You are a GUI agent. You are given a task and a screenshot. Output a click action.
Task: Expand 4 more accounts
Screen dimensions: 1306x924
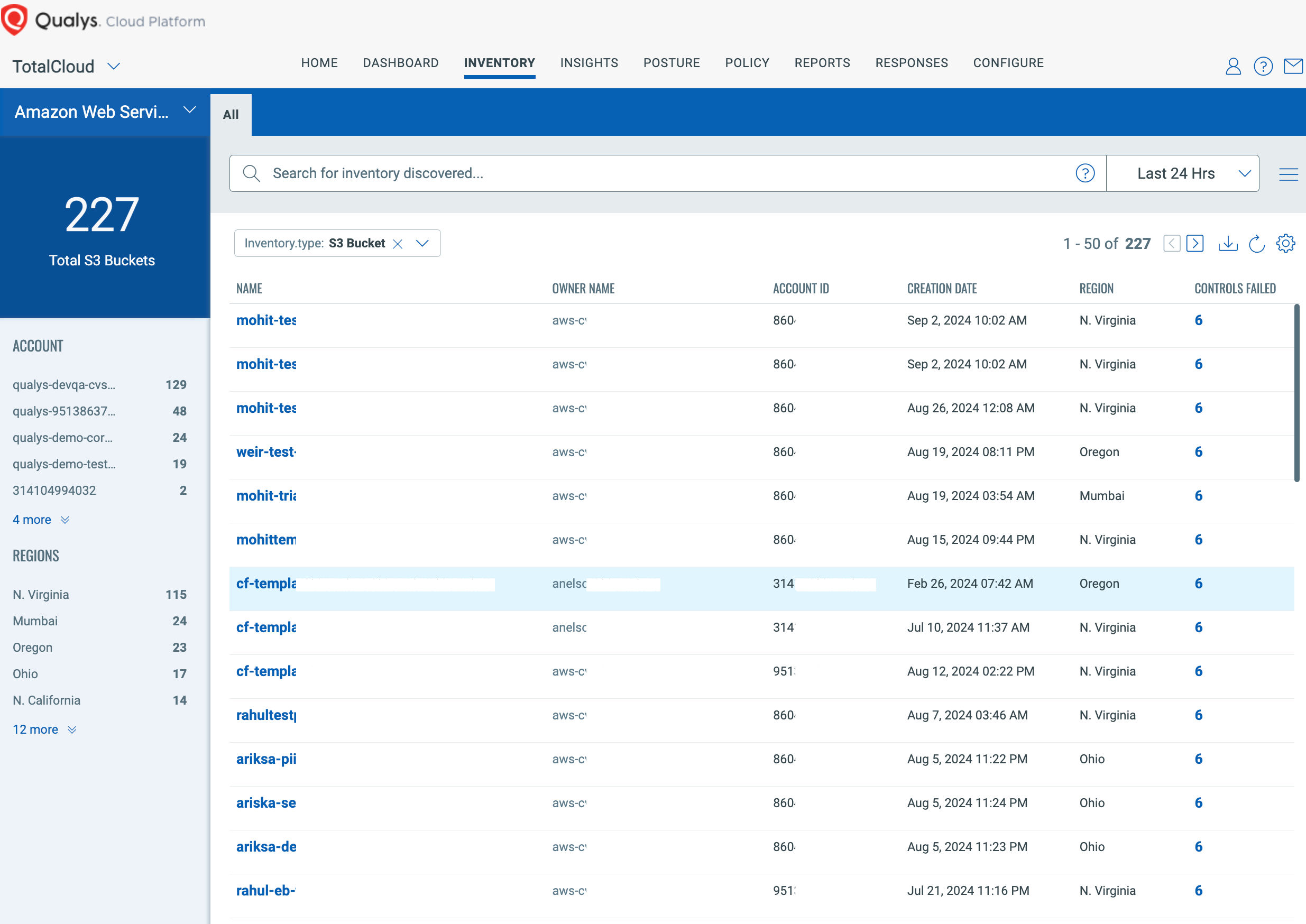coord(41,520)
